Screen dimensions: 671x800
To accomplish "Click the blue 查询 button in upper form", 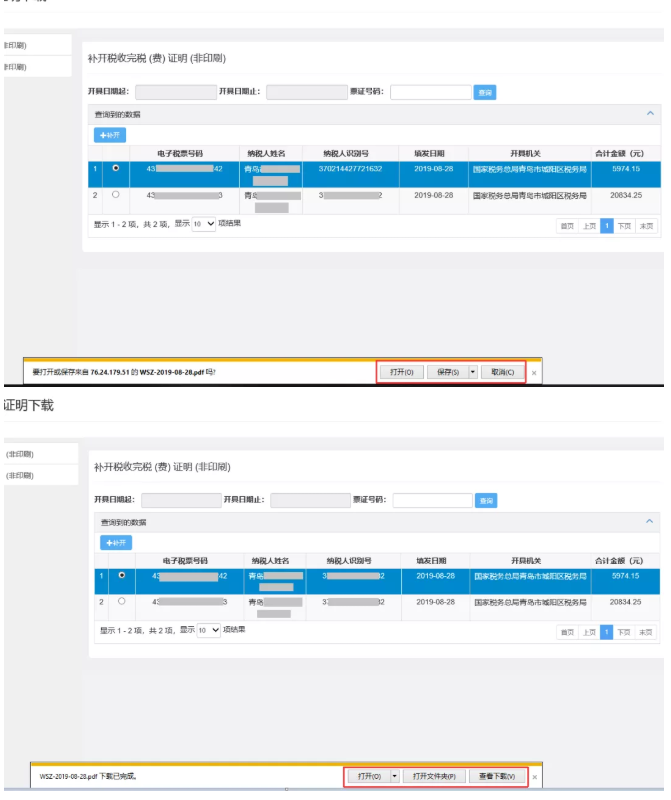I will [485, 92].
